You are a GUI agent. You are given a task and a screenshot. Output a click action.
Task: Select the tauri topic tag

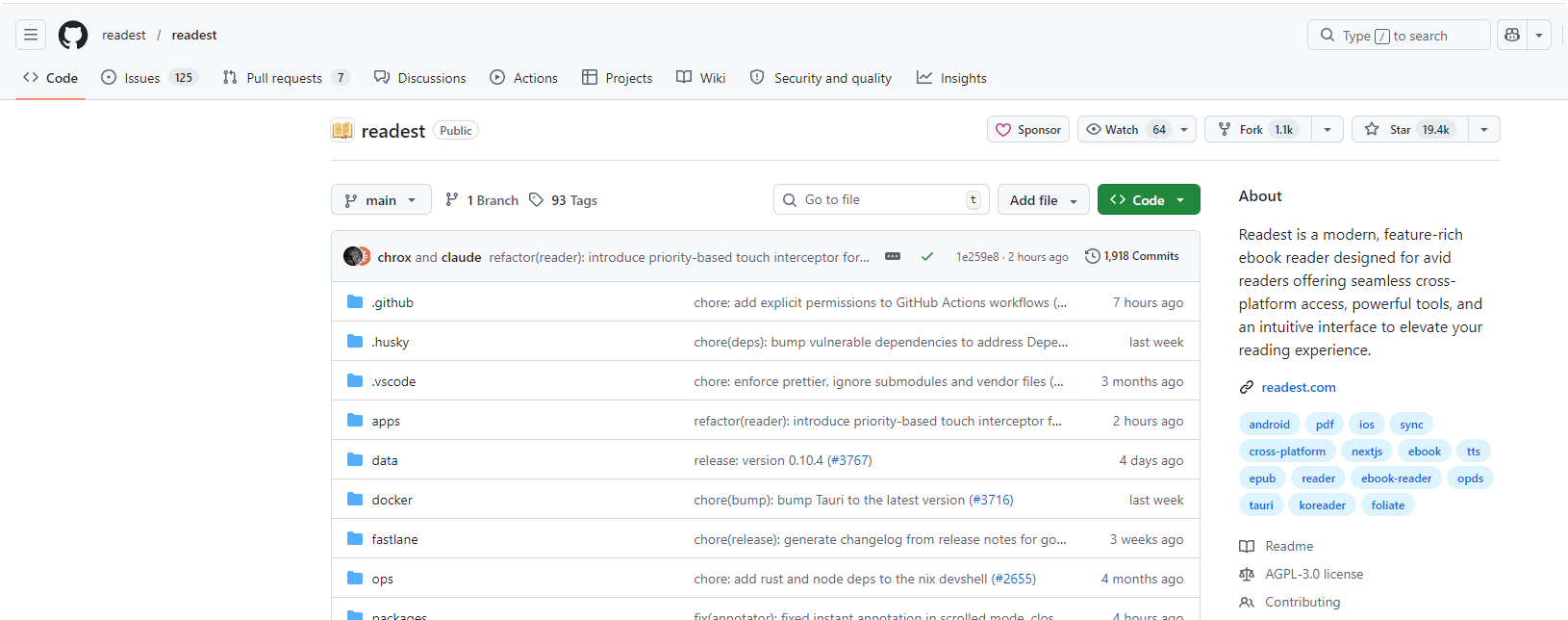pos(1261,505)
